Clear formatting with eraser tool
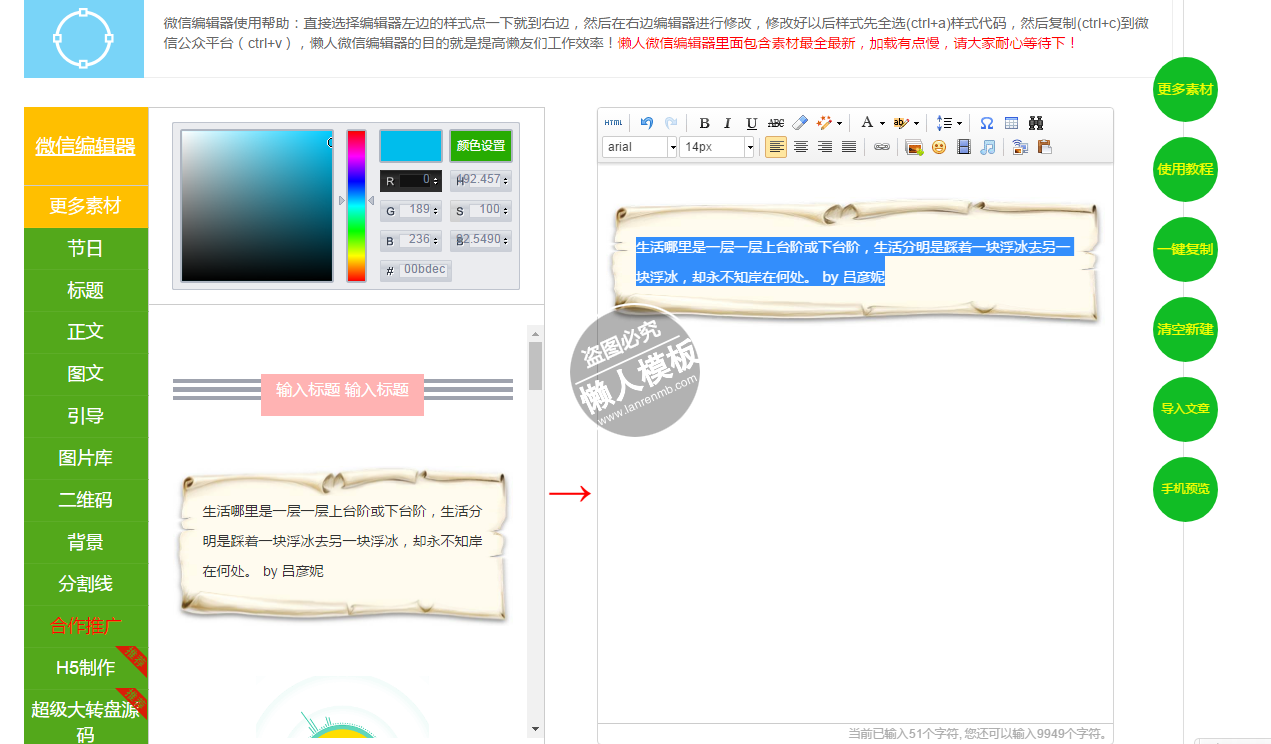1271x744 pixels. [x=800, y=123]
